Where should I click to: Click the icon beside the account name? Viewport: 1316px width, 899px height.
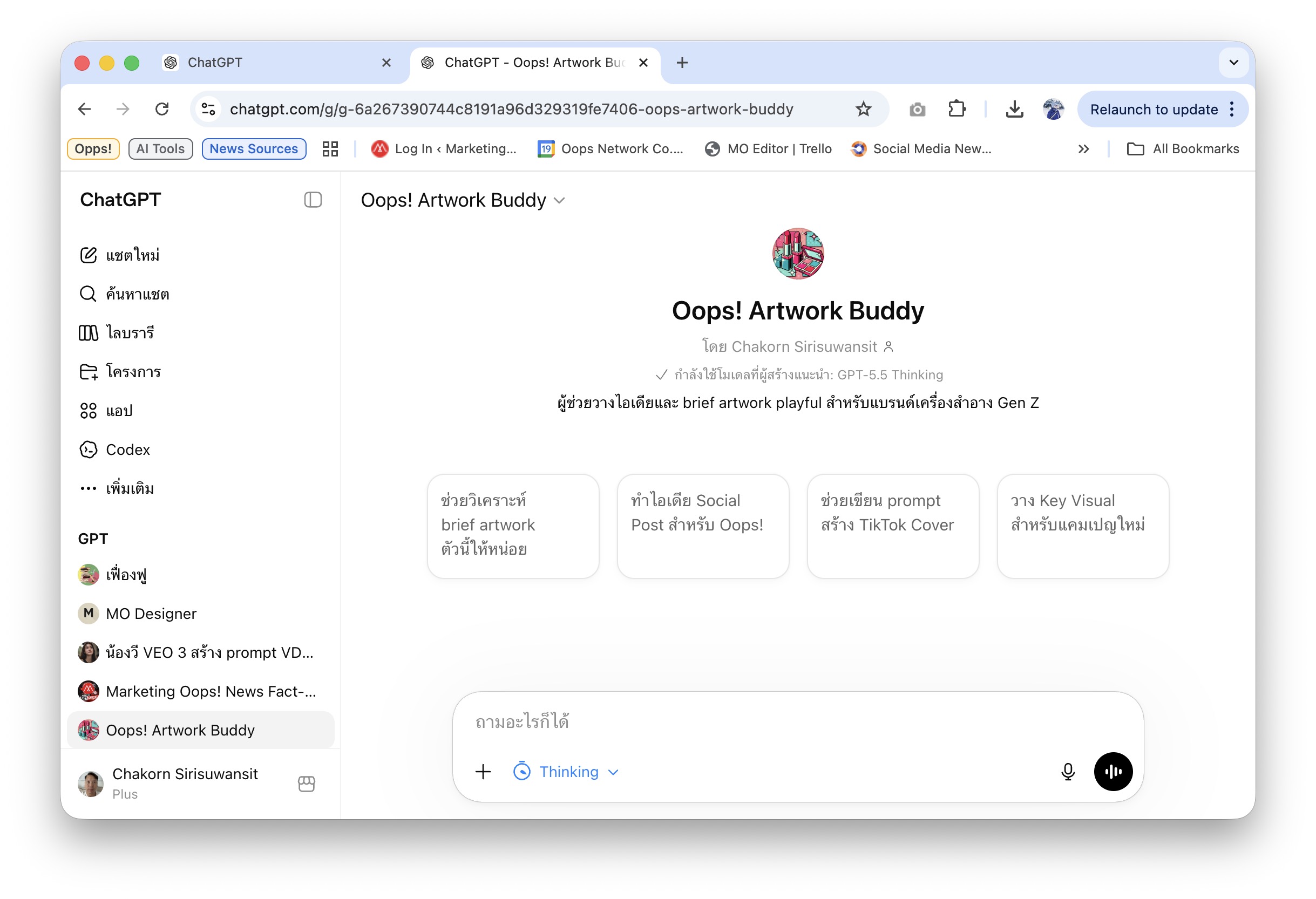[x=307, y=784]
